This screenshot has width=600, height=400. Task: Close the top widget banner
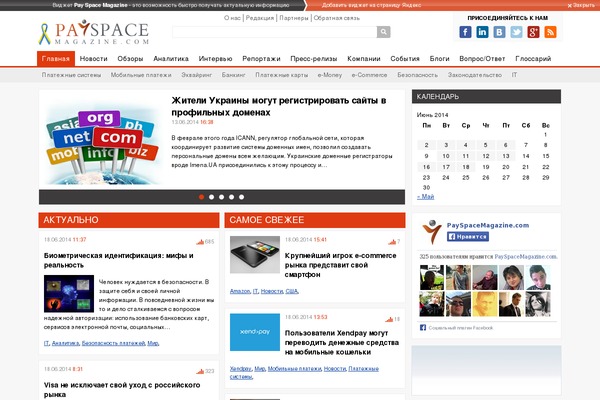pyautogui.click(x=581, y=5)
